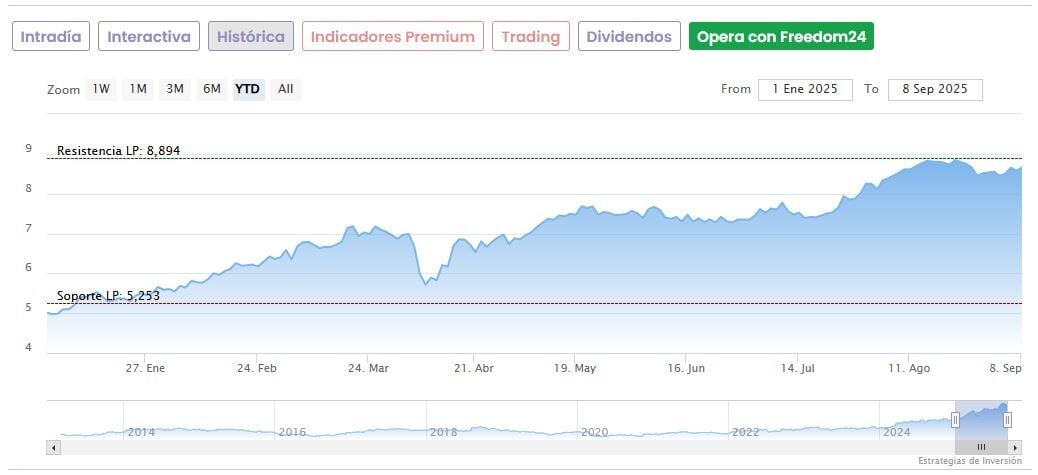The image size is (1038, 475).
Task: Choose the 6M zoom range
Action: (x=212, y=89)
